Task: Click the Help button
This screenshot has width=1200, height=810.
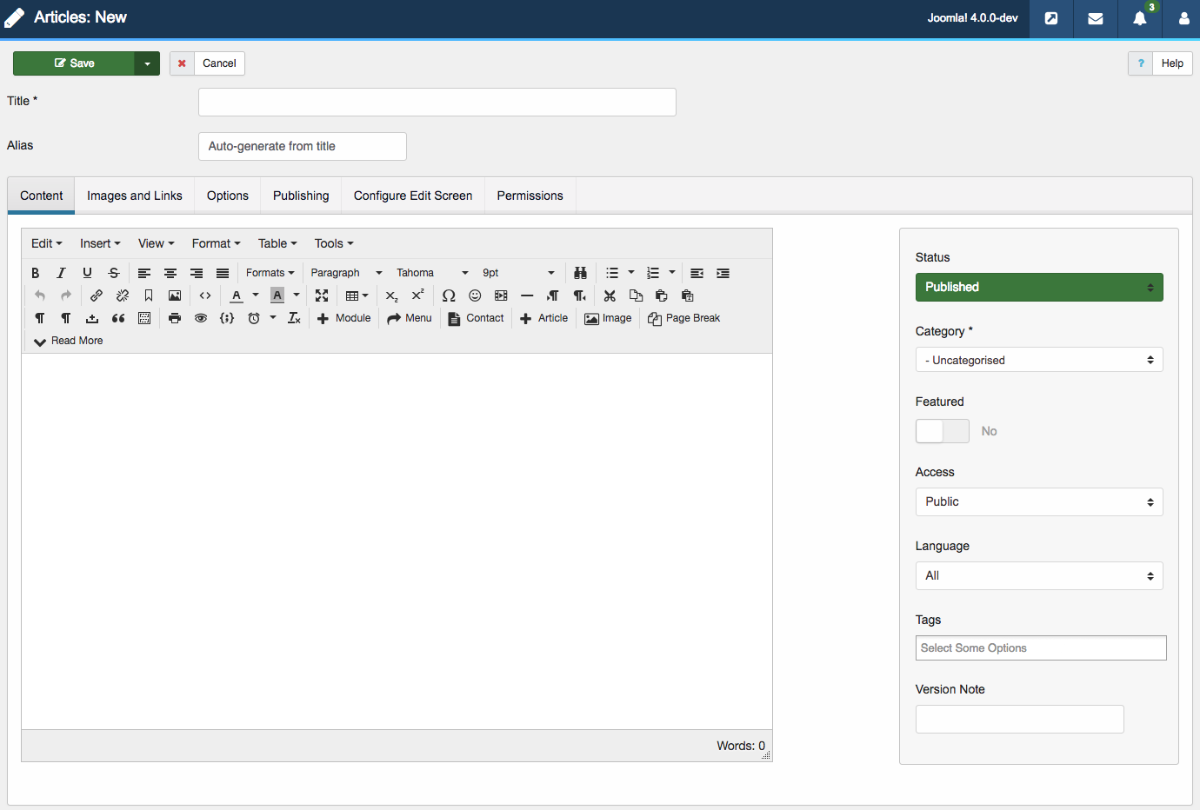Action: coord(1171,63)
